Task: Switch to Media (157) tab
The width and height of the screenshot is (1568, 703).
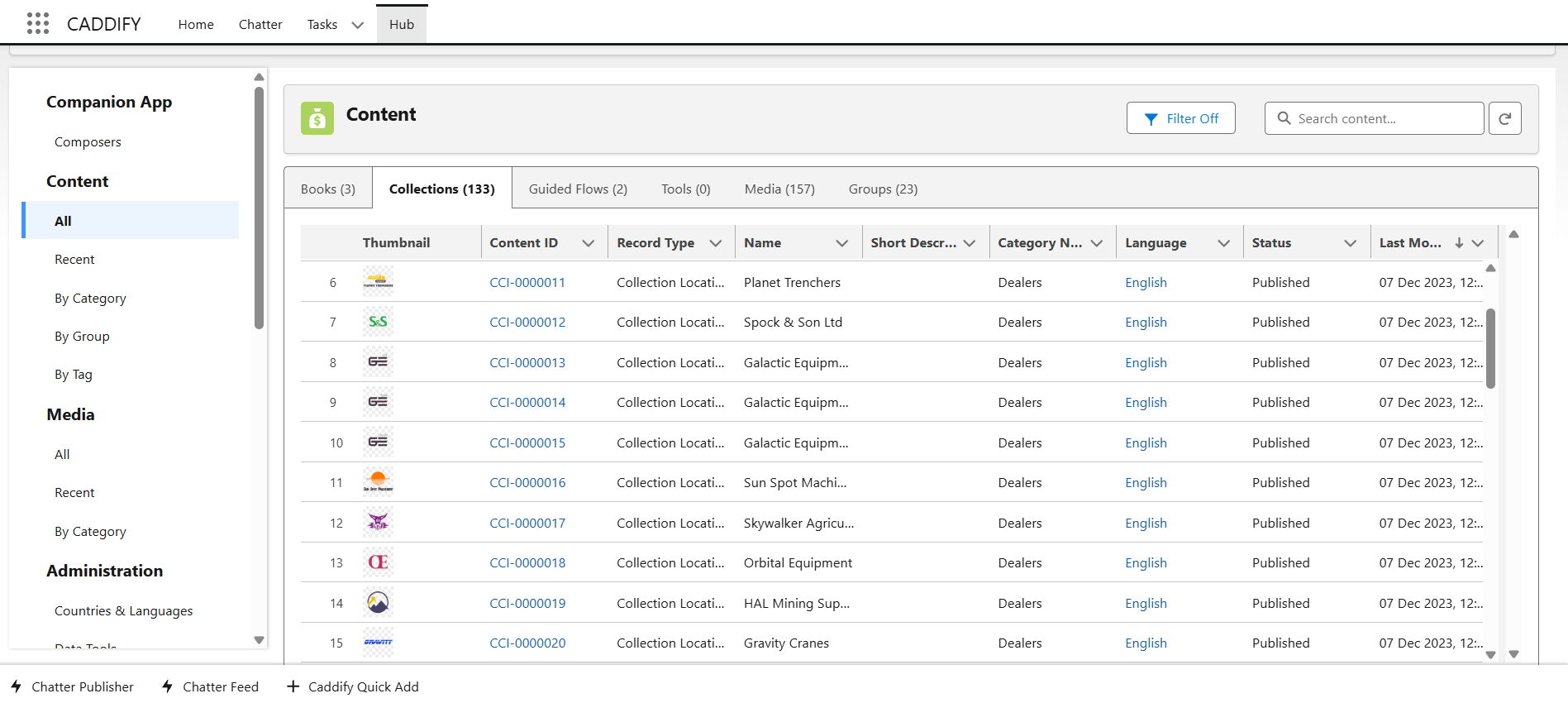Action: 779,189
